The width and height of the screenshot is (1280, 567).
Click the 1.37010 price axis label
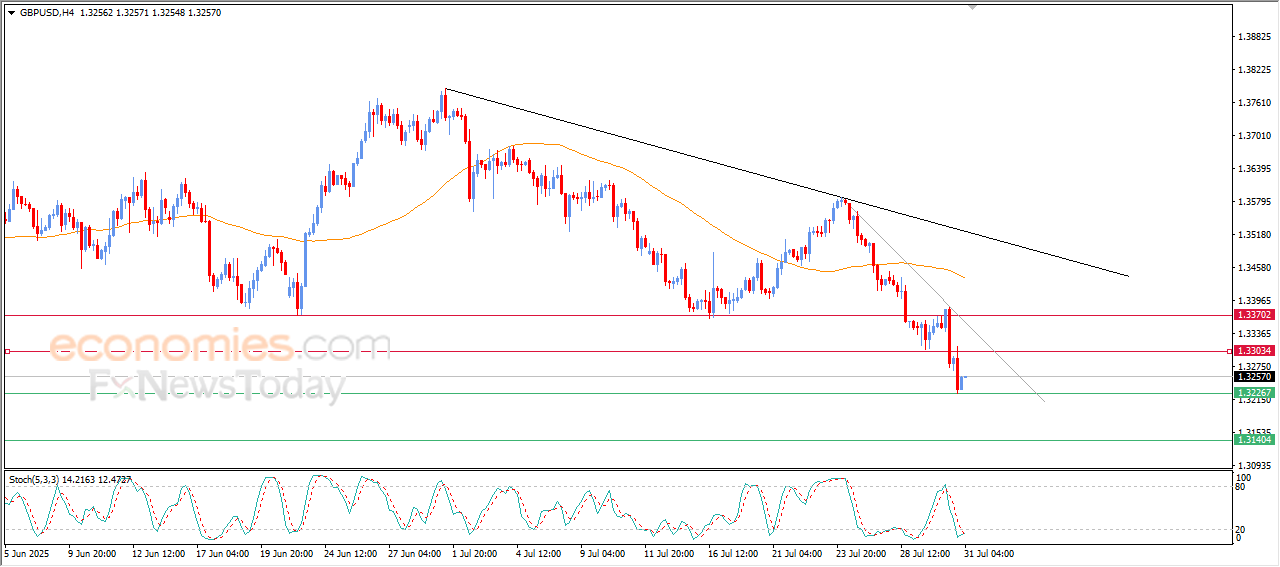[1254, 136]
